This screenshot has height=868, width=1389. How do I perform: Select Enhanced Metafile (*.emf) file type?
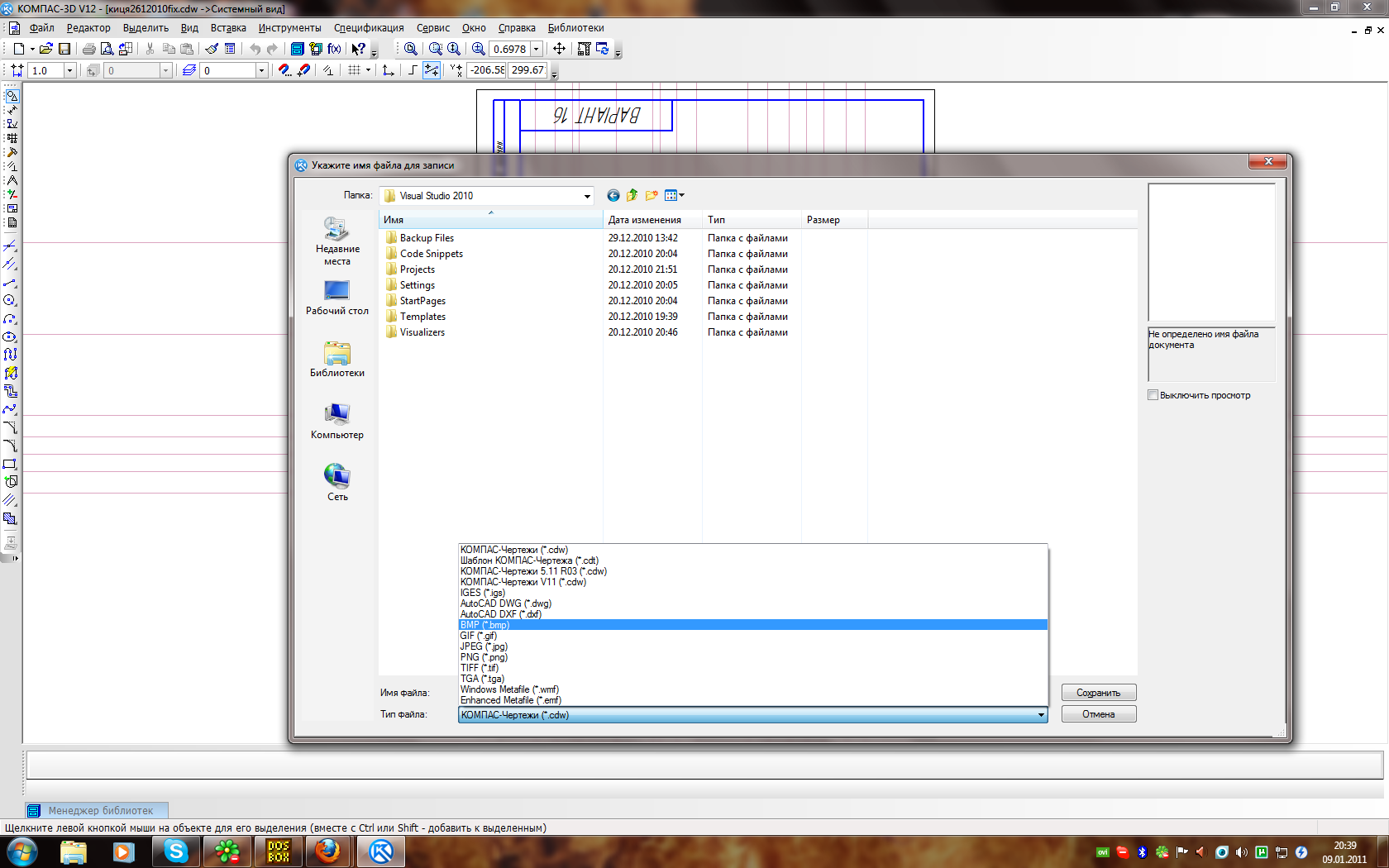point(753,700)
